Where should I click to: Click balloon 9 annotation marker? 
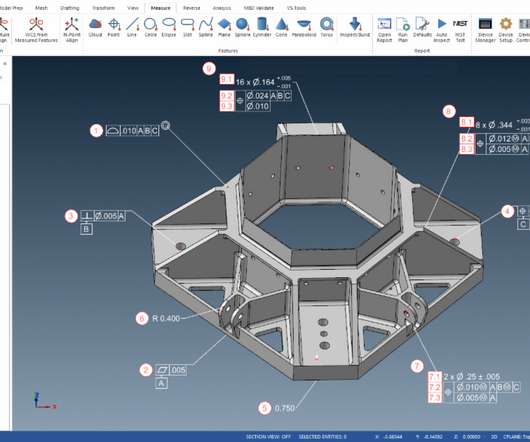[x=209, y=69]
